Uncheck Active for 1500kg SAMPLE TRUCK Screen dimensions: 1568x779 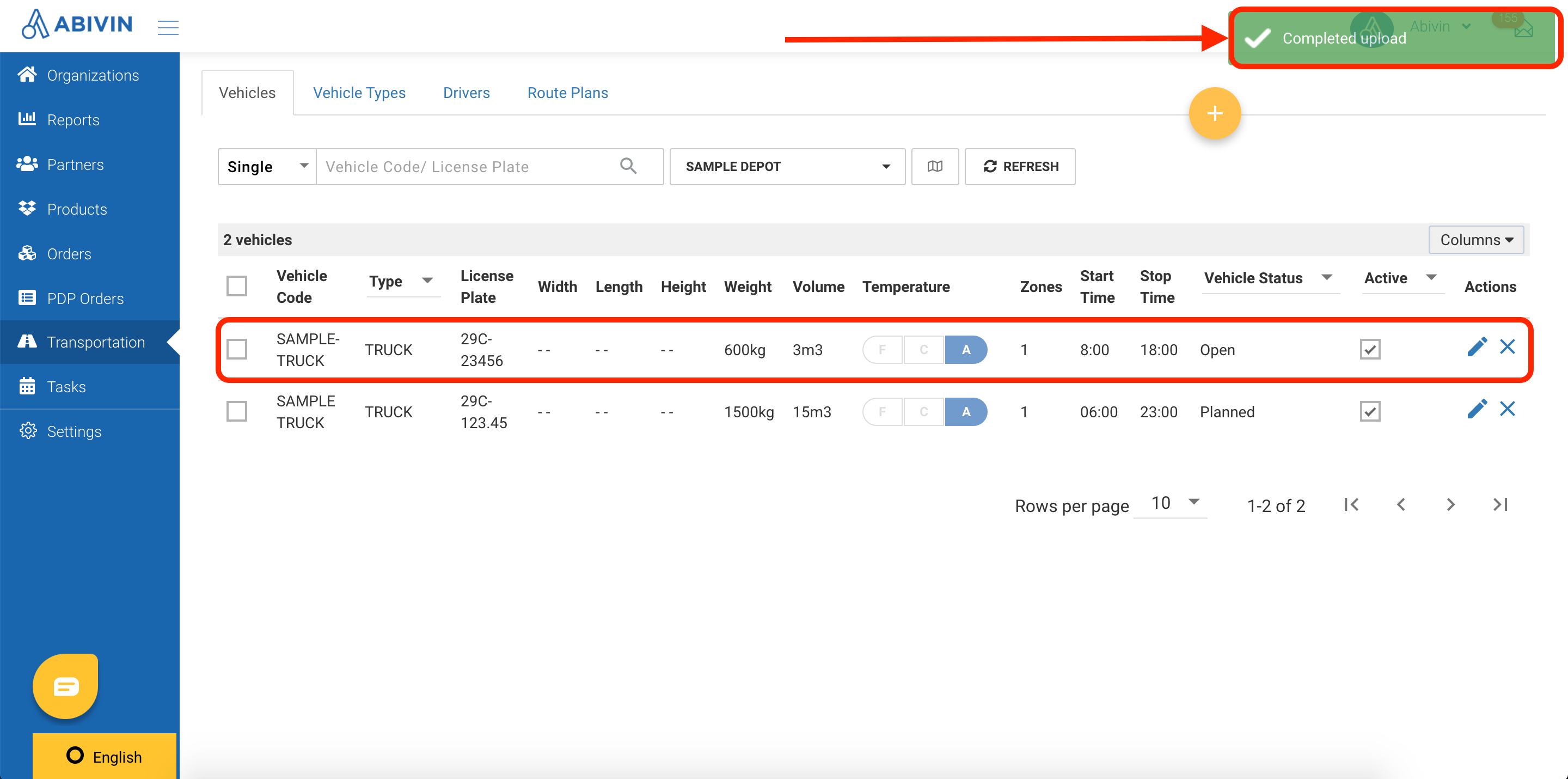pyautogui.click(x=1370, y=412)
